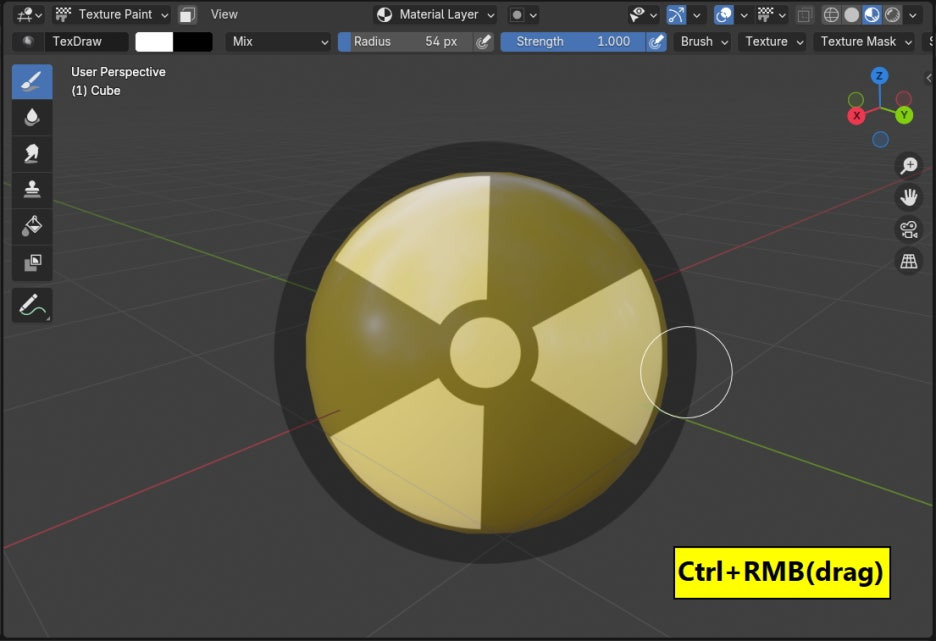Select material preview shading
Viewport: 936px width, 641px height.
pos(872,15)
